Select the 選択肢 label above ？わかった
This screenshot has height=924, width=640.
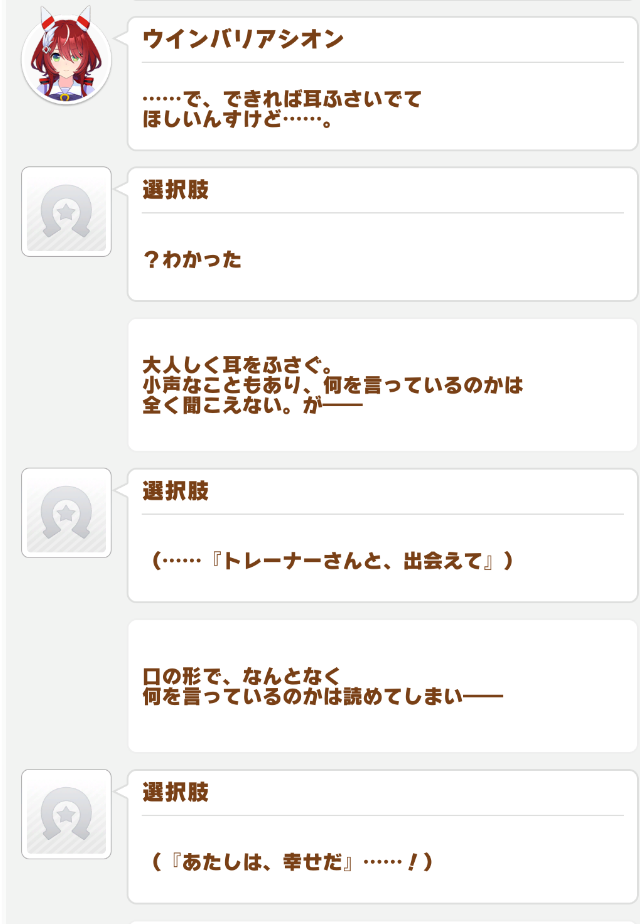(176, 190)
